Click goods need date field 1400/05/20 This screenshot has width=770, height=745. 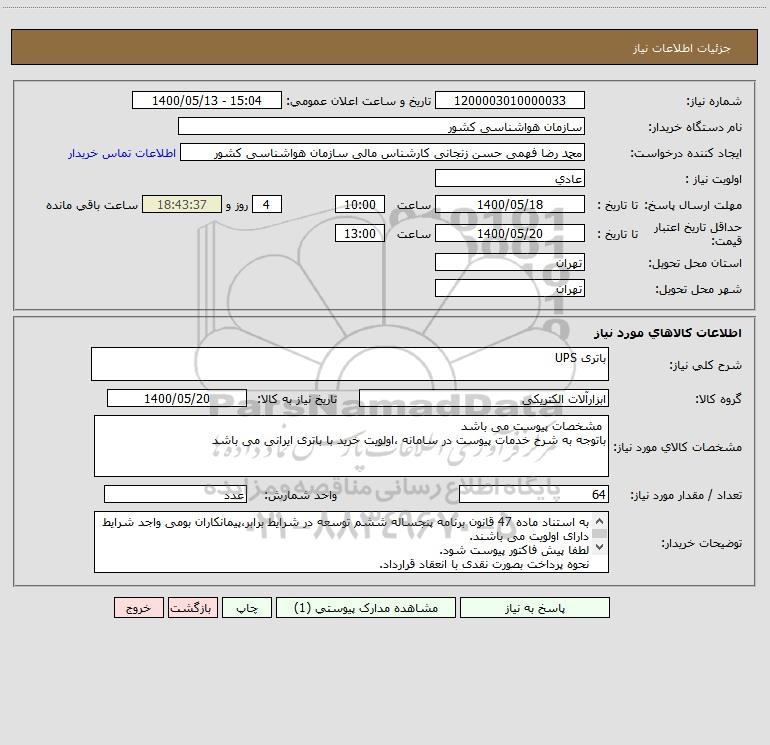pos(177,398)
